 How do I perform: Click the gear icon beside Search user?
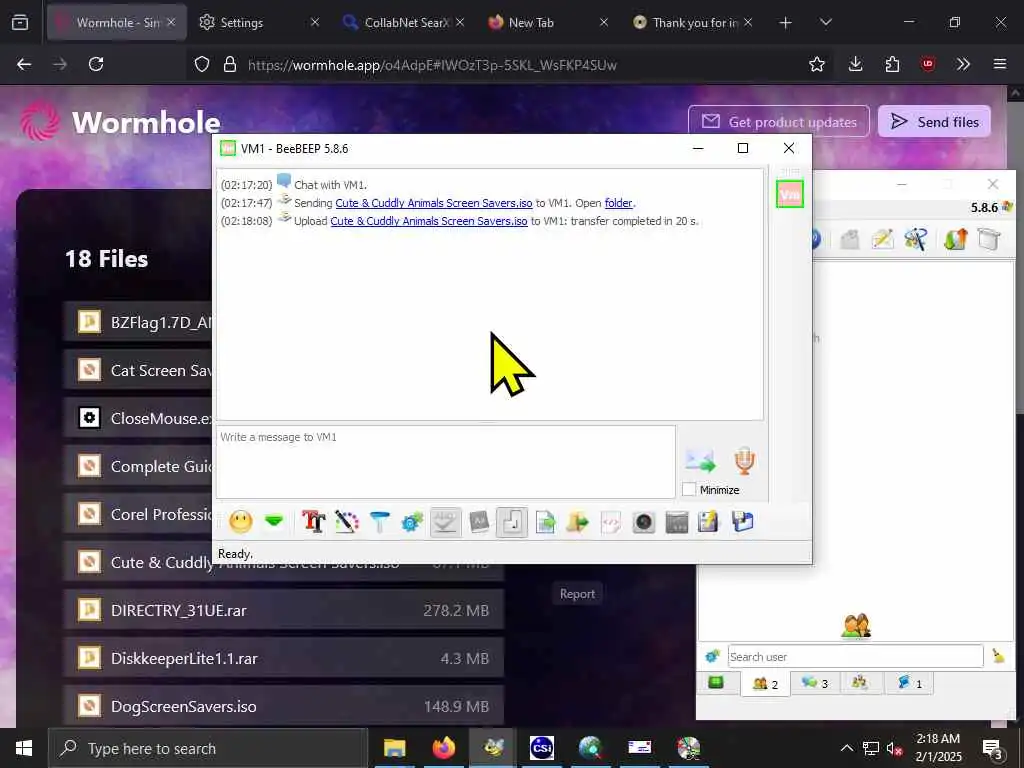tap(712, 656)
